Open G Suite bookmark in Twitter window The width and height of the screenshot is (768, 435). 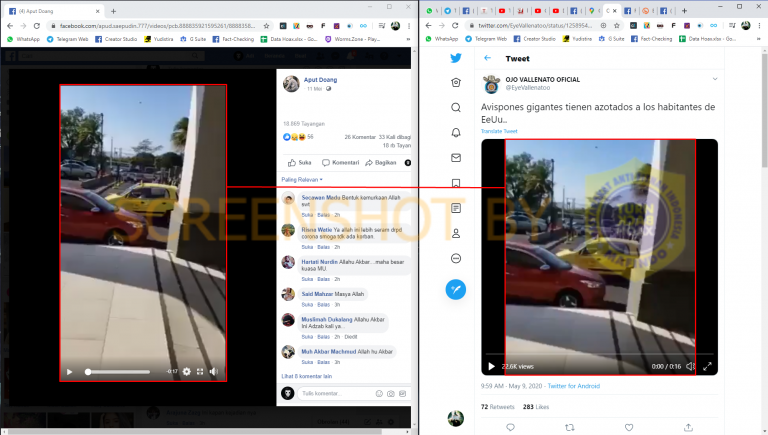point(611,39)
